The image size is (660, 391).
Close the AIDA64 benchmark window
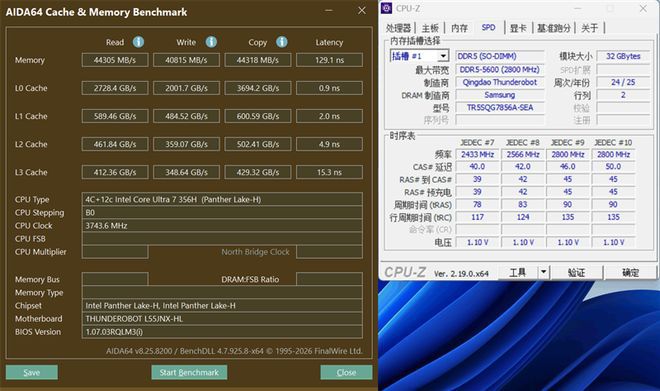(x=362, y=11)
